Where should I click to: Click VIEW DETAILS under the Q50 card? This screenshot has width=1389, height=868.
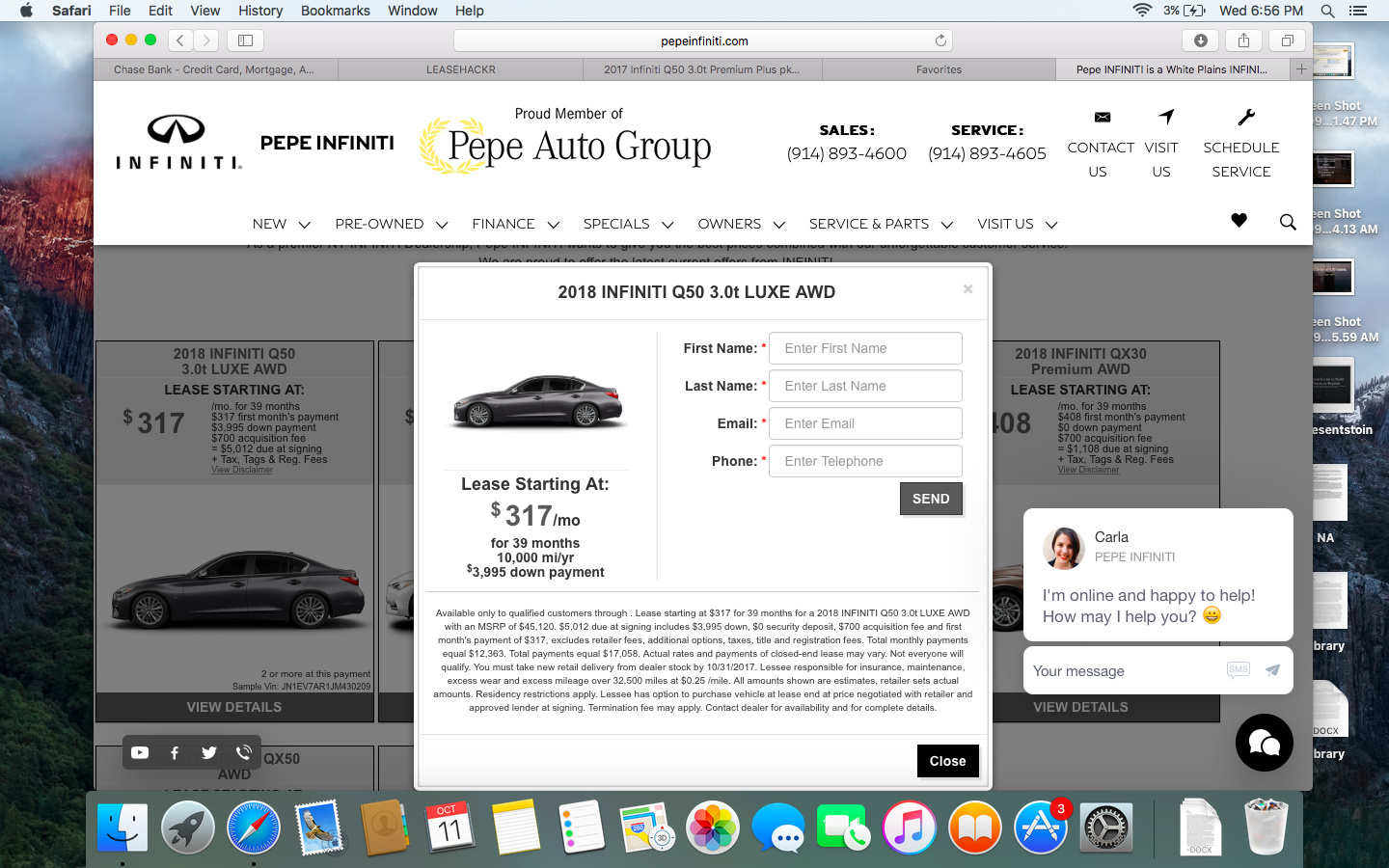[x=234, y=707]
